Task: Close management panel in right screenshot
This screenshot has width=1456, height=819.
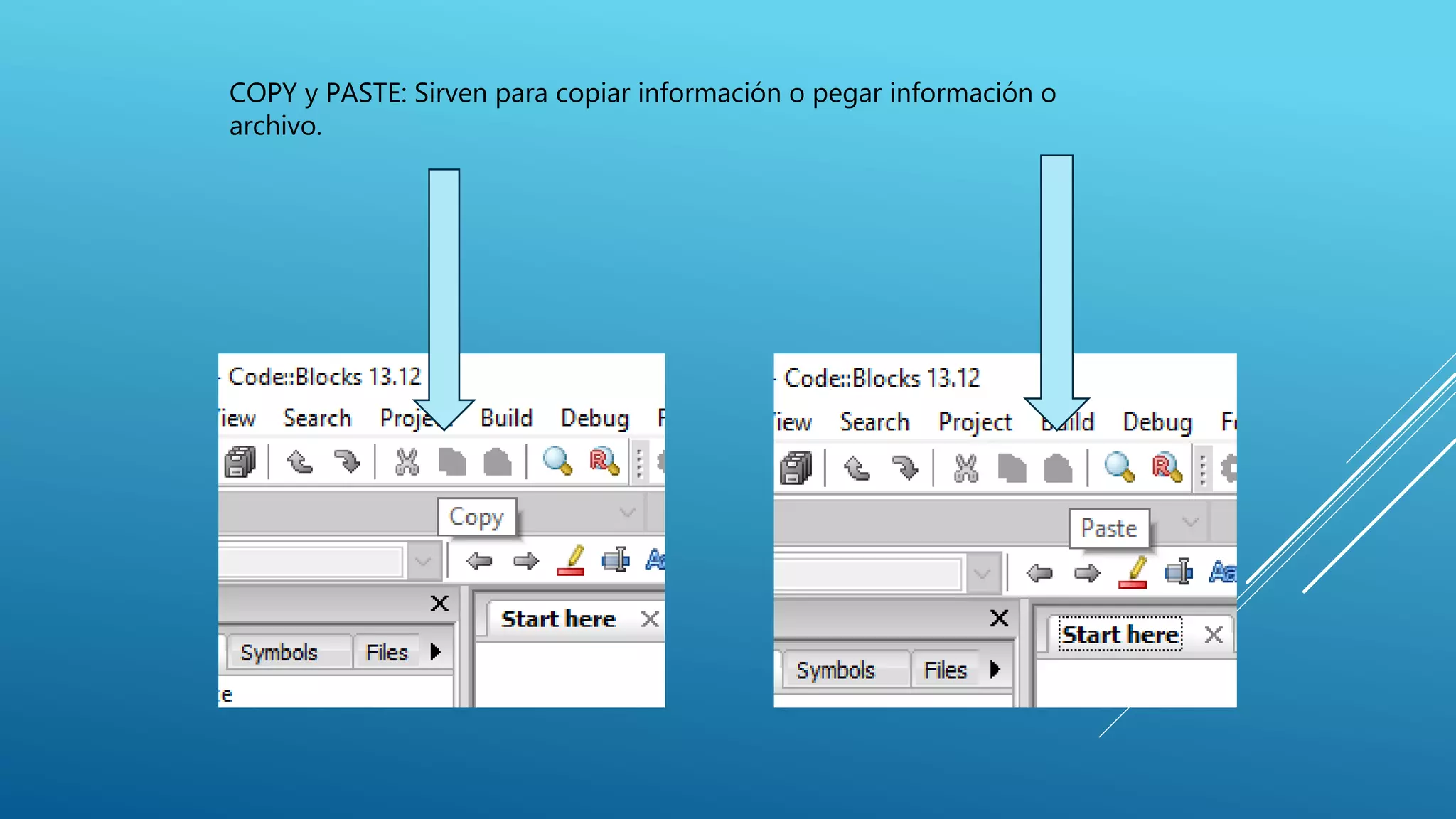Action: (x=999, y=619)
